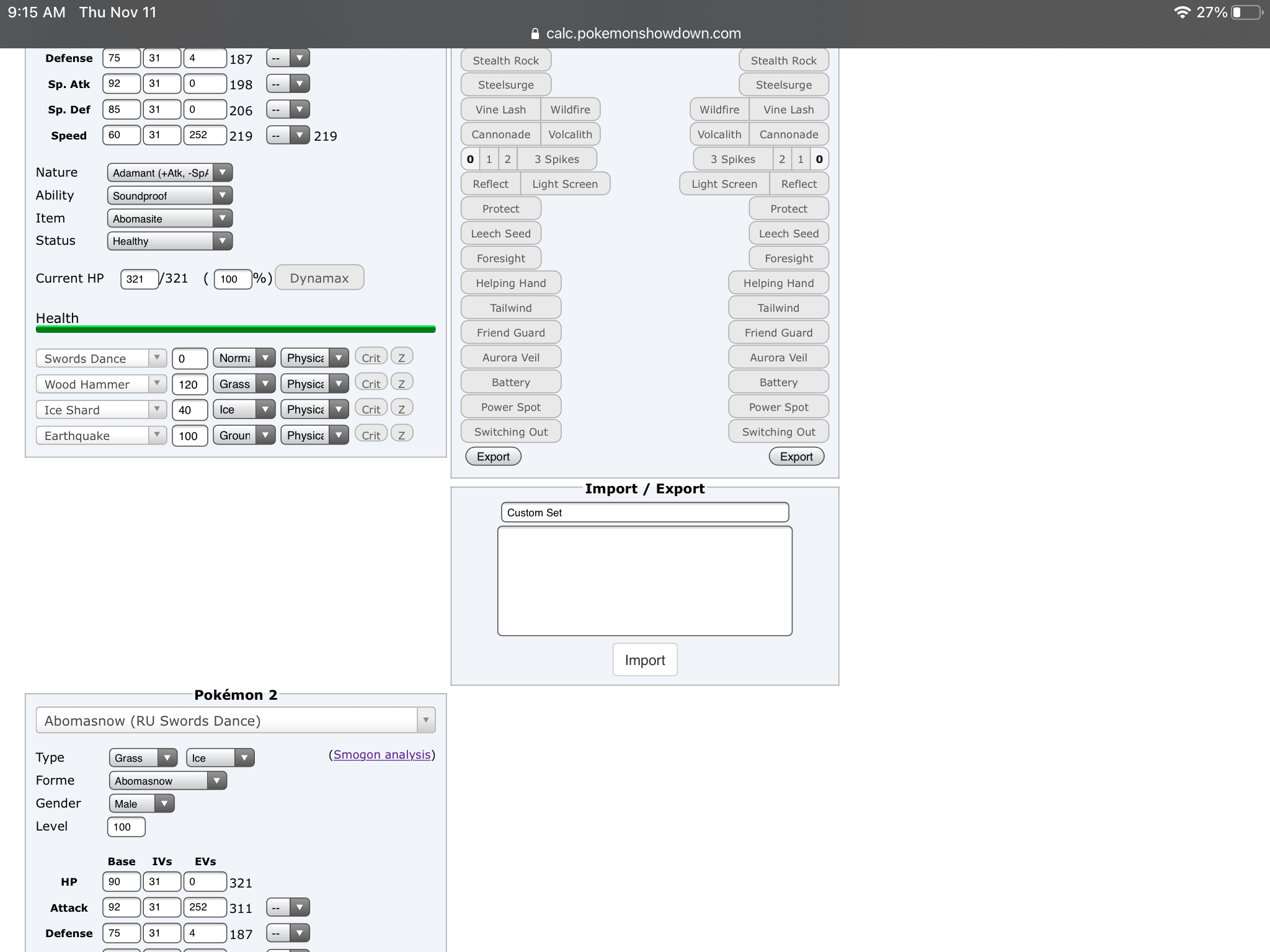Screen dimensions: 1270x952
Task: Open Speed stat boost dropdown
Action: coord(288,135)
